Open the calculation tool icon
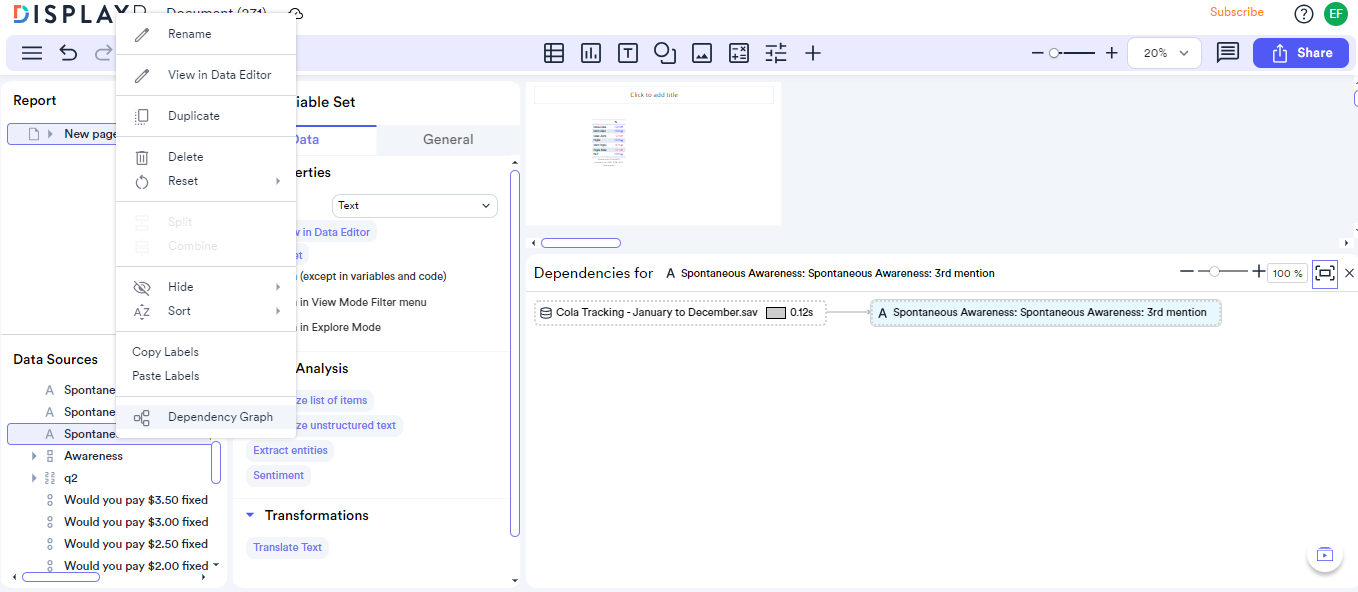The height and width of the screenshot is (592, 1358). coord(739,53)
